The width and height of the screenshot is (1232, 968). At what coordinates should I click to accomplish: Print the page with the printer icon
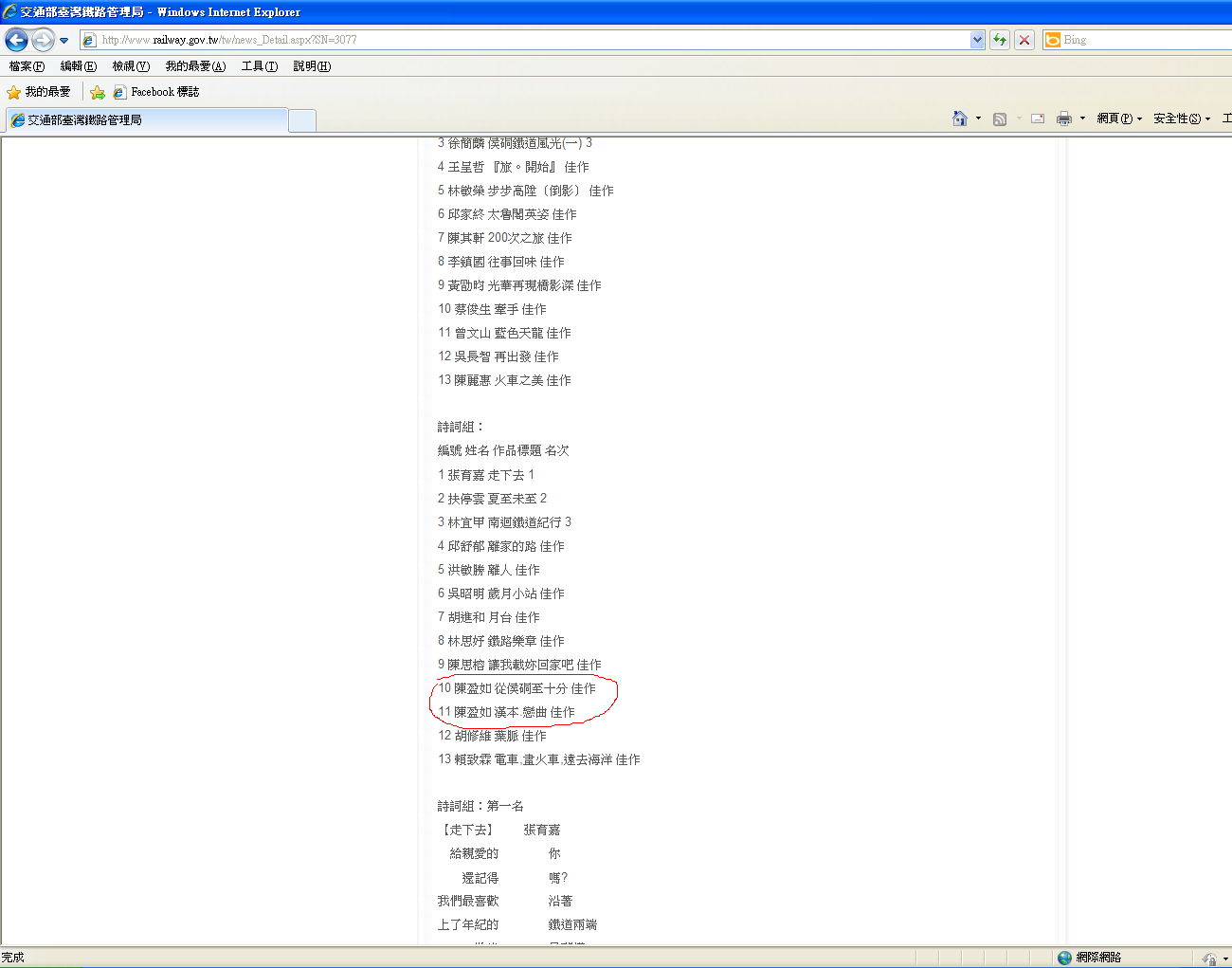[x=1063, y=119]
